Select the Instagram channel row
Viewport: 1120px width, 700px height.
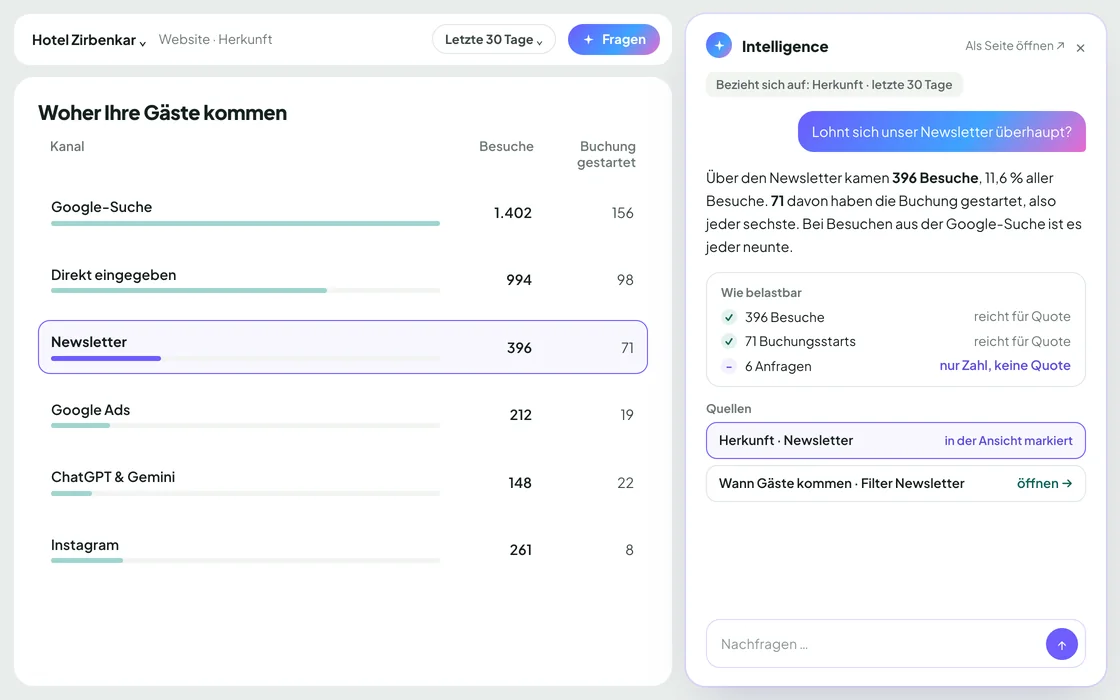[x=343, y=550]
